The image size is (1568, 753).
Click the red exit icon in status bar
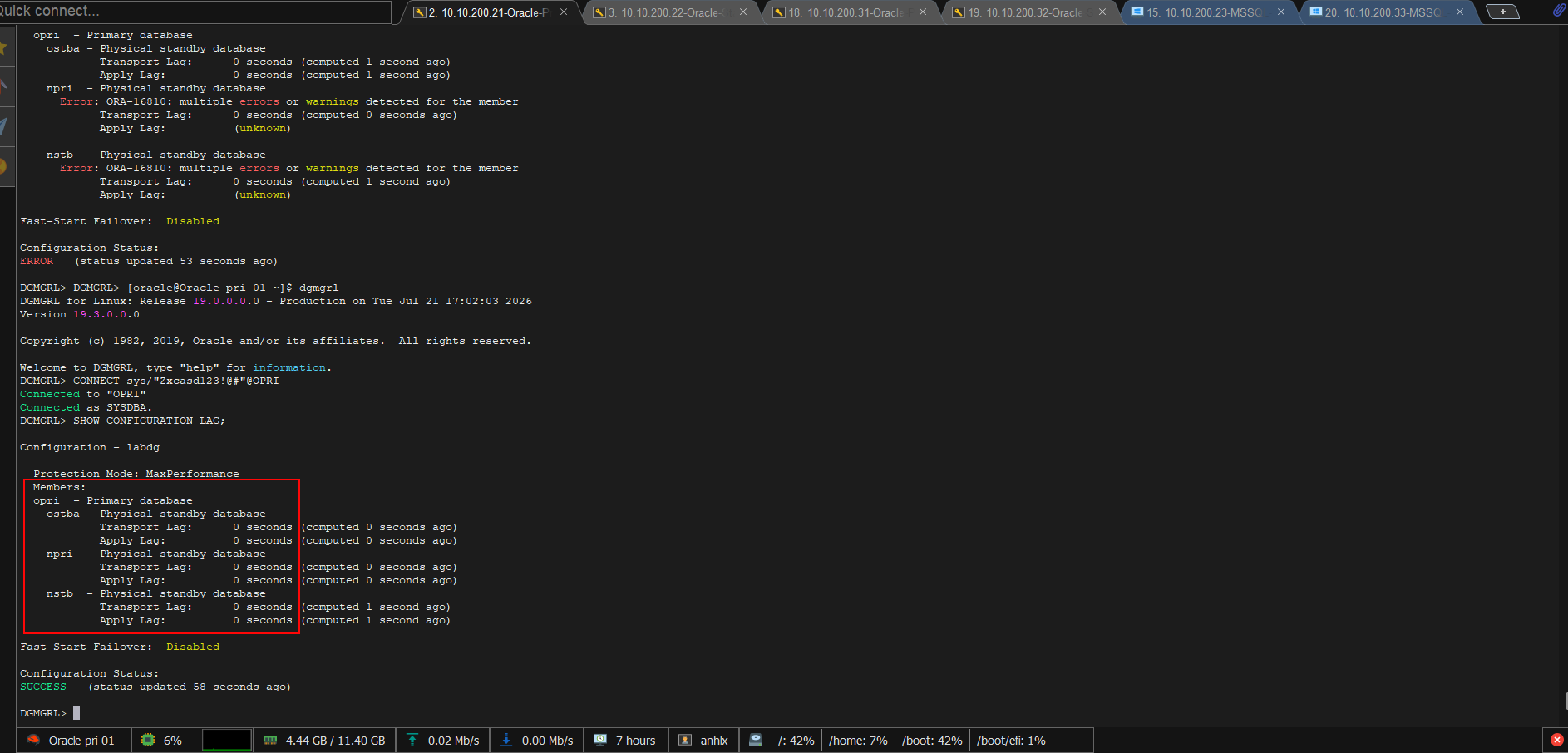point(1557,740)
